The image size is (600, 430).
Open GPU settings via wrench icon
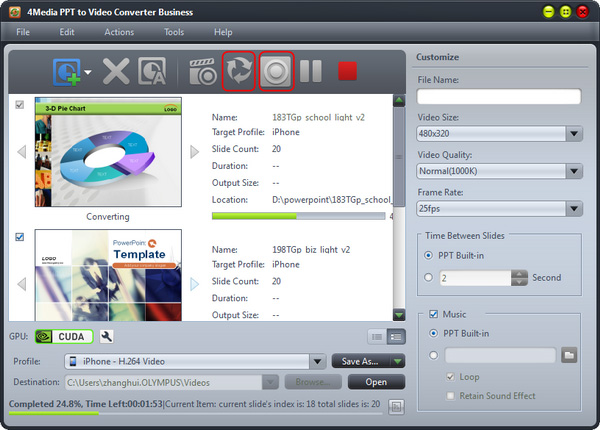[x=105, y=337]
